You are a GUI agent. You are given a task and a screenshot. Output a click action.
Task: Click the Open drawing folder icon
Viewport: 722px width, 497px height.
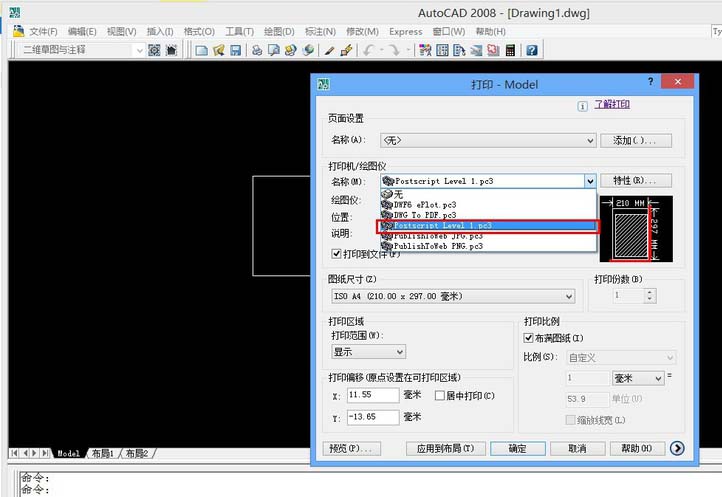pyautogui.click(x=219, y=50)
